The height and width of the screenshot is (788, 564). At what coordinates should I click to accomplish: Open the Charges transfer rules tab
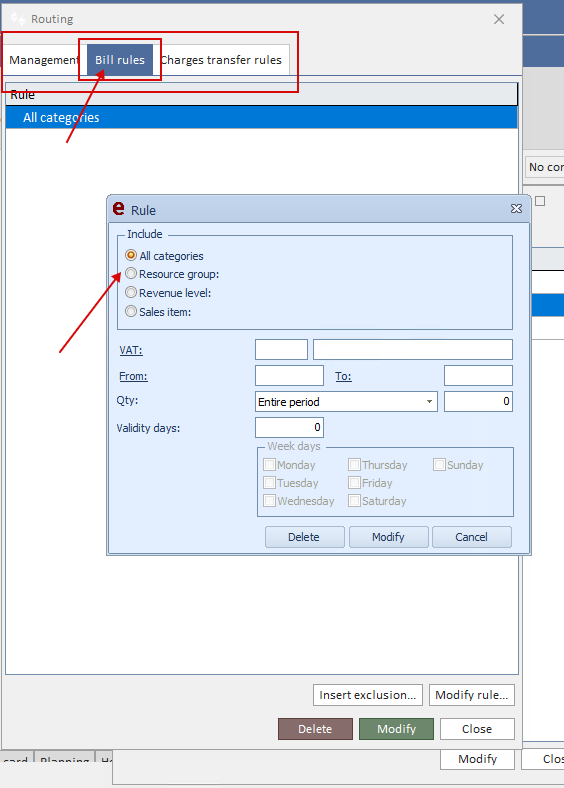(x=221, y=60)
